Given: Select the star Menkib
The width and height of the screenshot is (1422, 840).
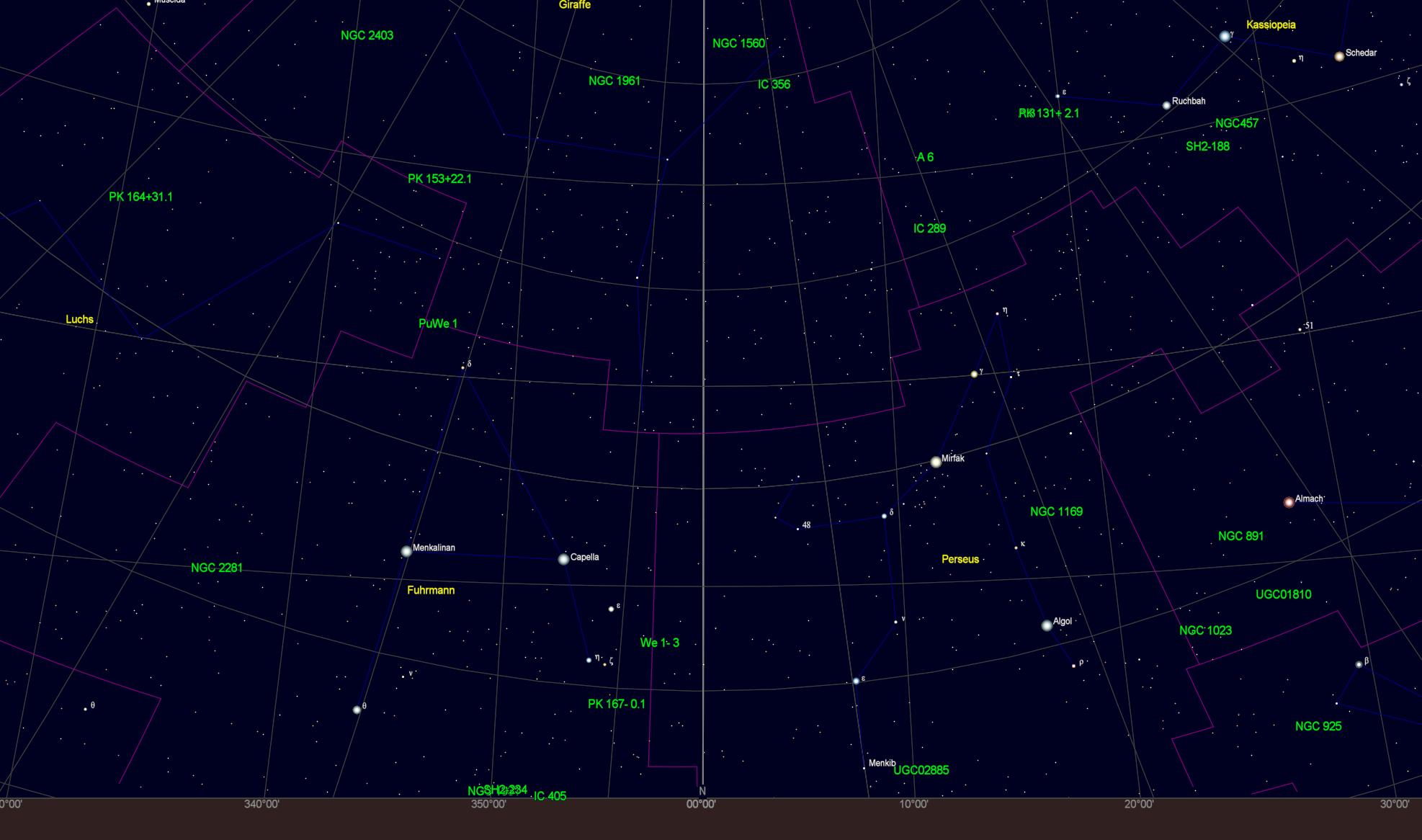Looking at the screenshot, I should click(x=864, y=768).
